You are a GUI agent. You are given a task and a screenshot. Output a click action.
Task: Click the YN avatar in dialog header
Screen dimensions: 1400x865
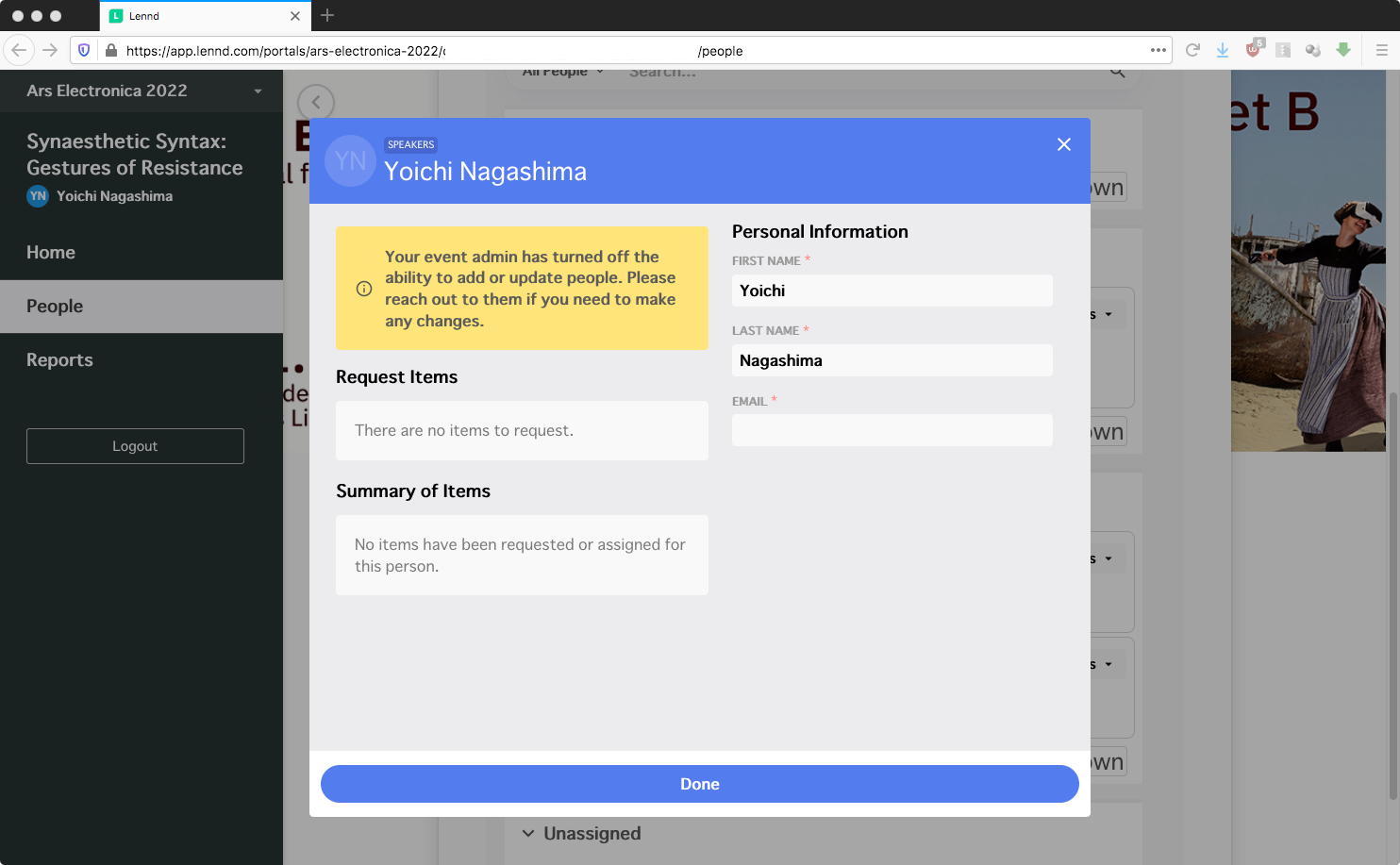click(350, 161)
